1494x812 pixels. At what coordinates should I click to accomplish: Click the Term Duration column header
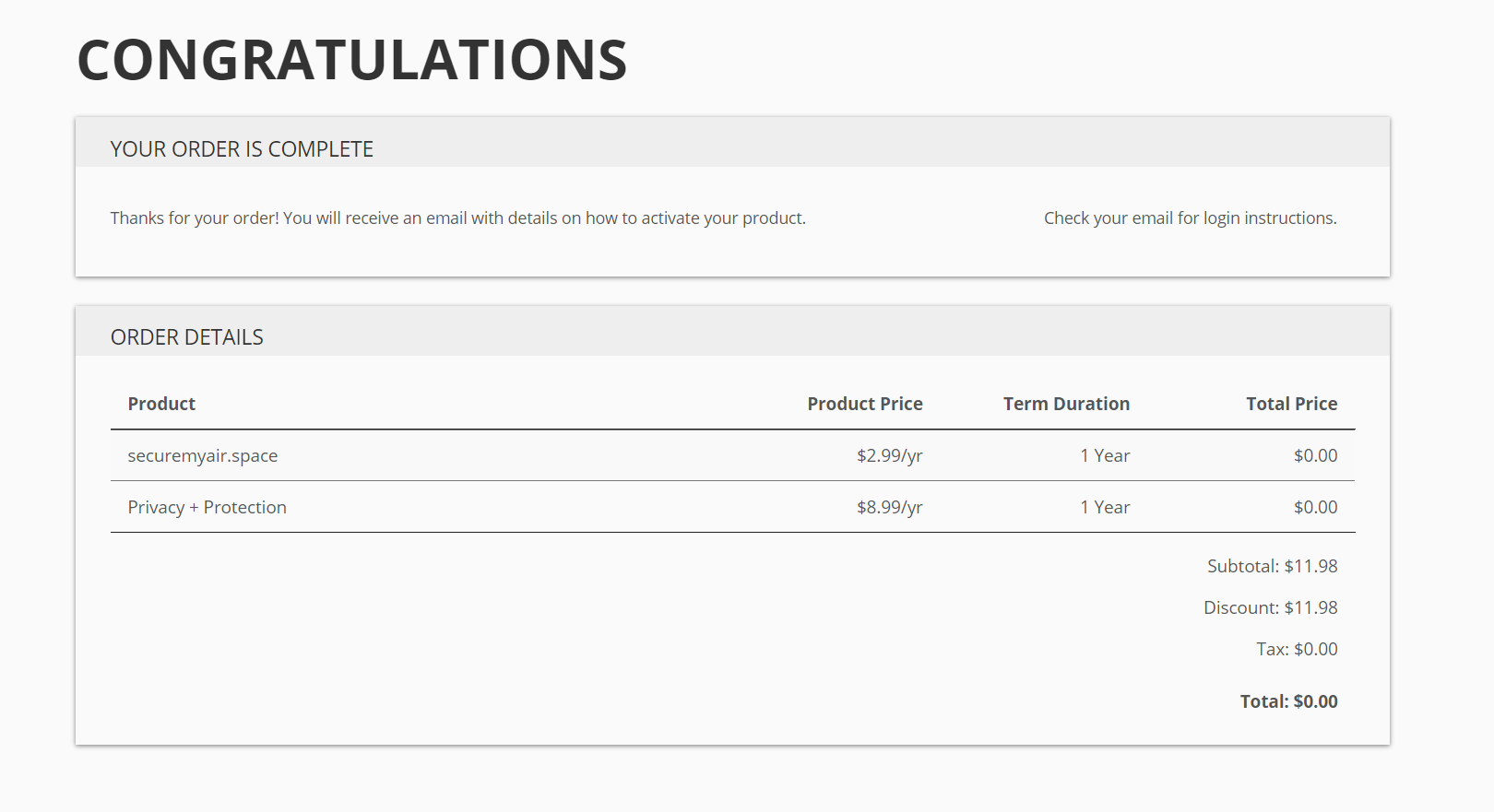pos(1066,404)
